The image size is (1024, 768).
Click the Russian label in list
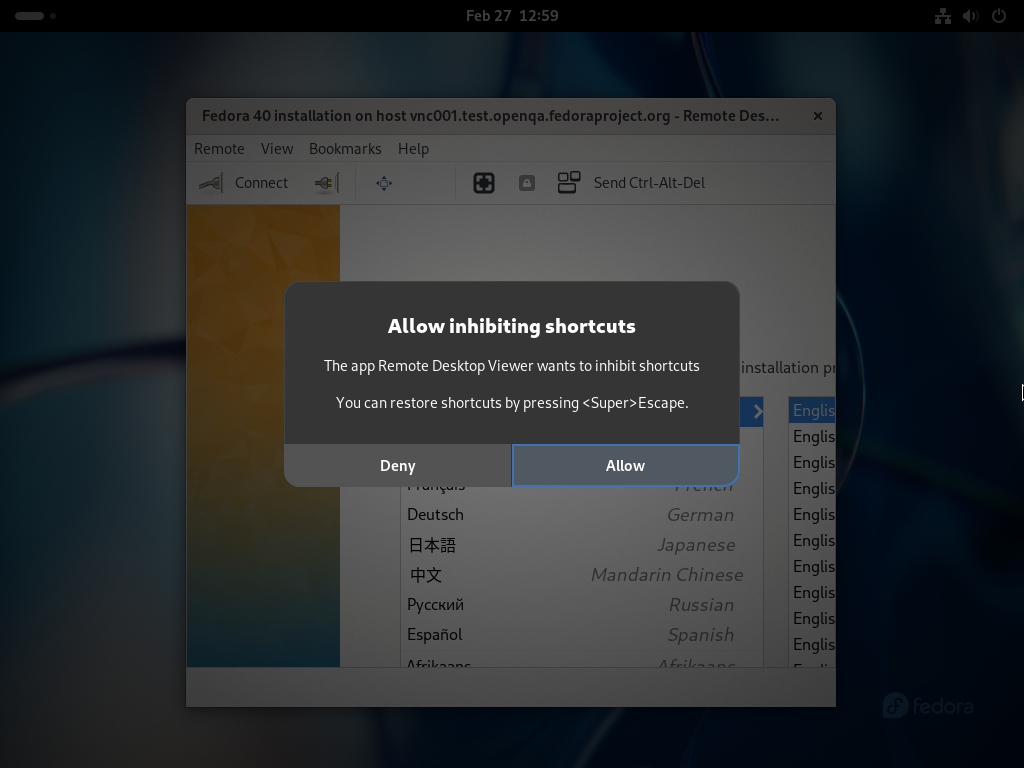[701, 605]
